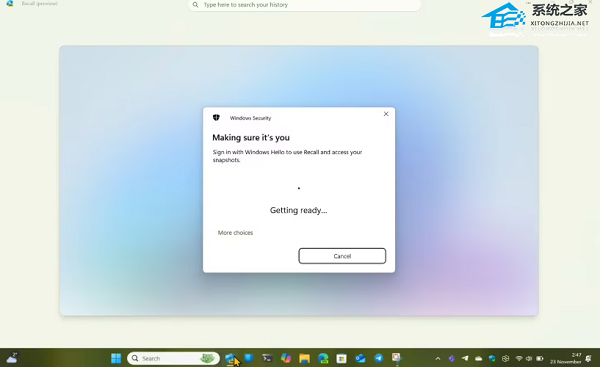Open Telegram from the taskbar
This screenshot has height=367, width=600.
pyautogui.click(x=379, y=358)
